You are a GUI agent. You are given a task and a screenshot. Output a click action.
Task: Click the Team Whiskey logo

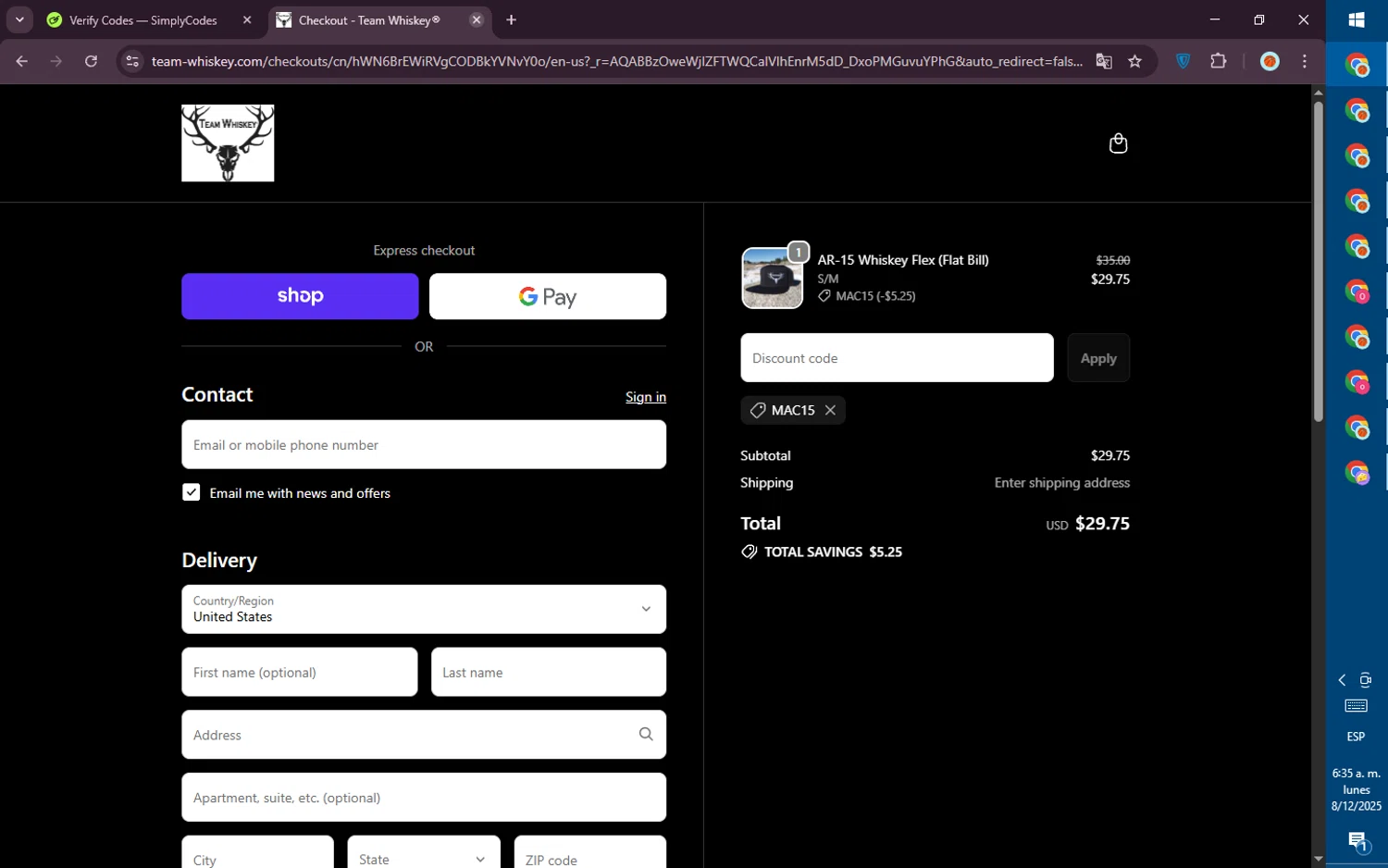click(x=228, y=143)
